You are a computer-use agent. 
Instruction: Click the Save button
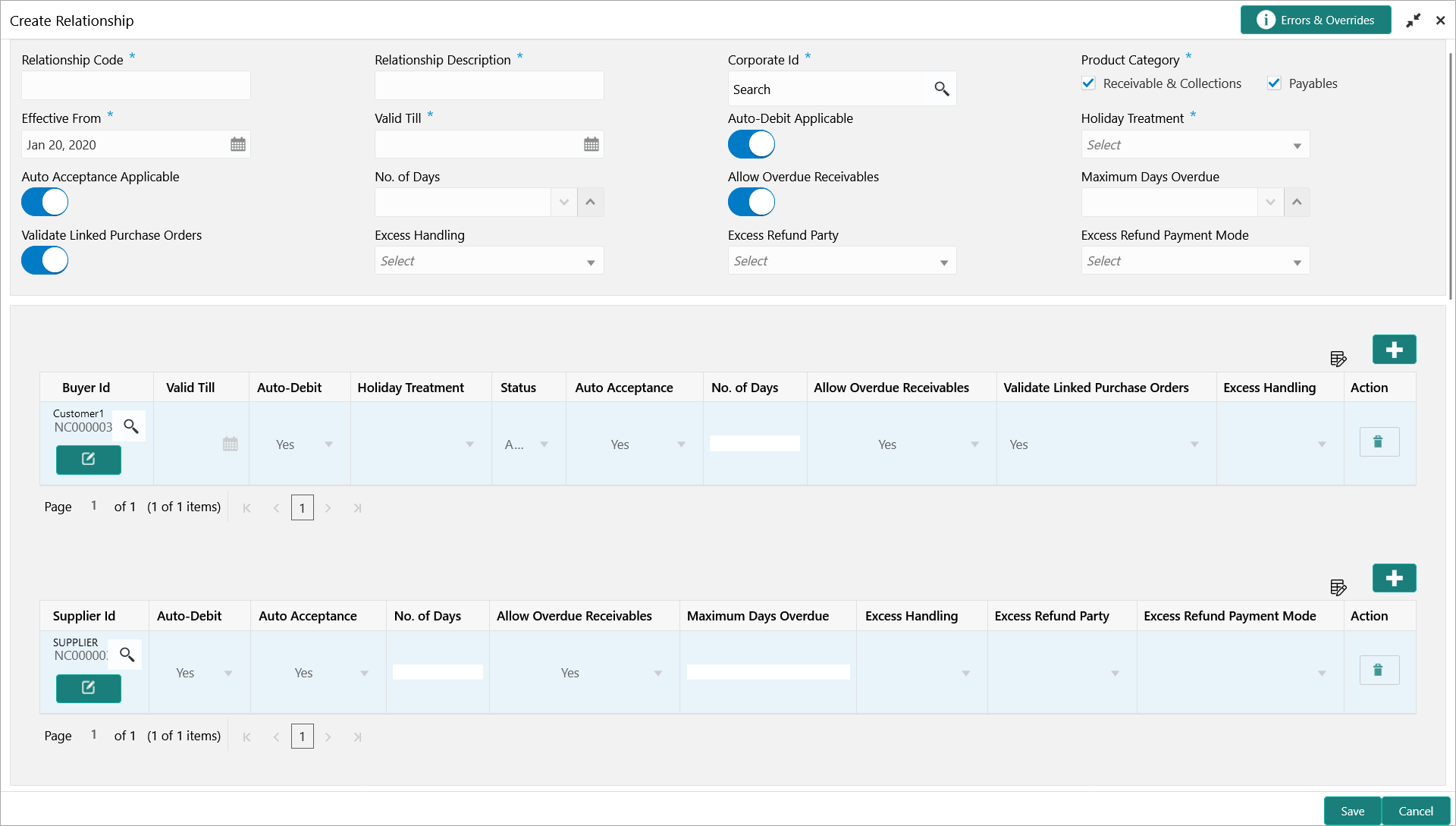[x=1351, y=810]
